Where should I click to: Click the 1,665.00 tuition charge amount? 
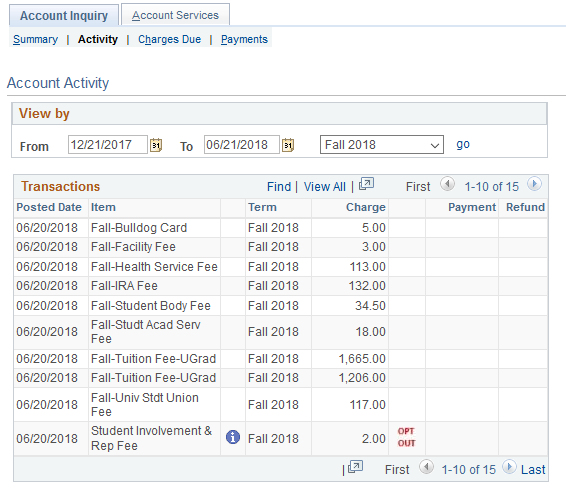point(362,359)
